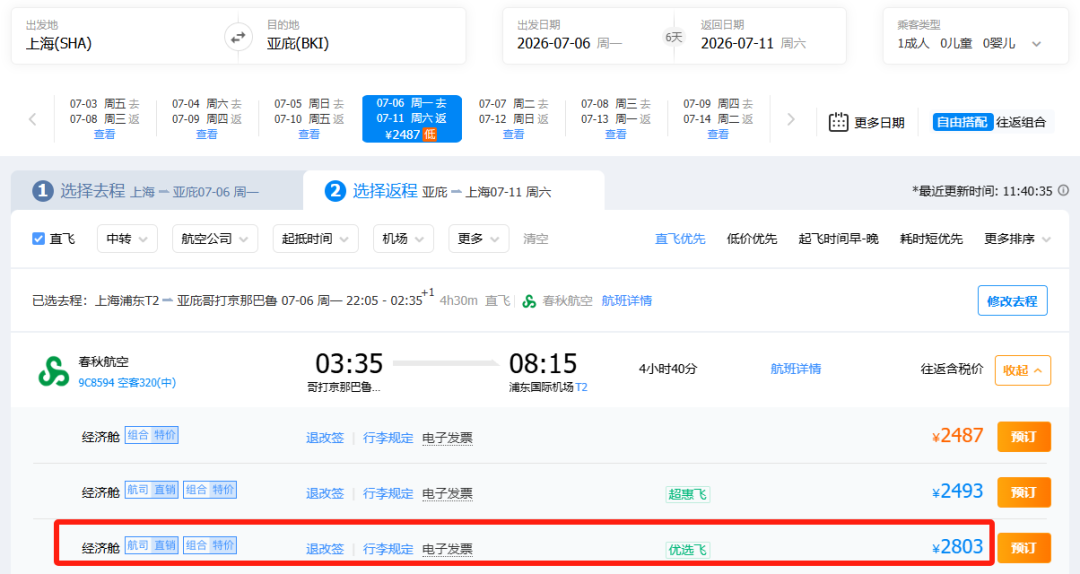Screen dimensions: 1080x574
Task: Click step 1 circle icon
Action: (43, 191)
